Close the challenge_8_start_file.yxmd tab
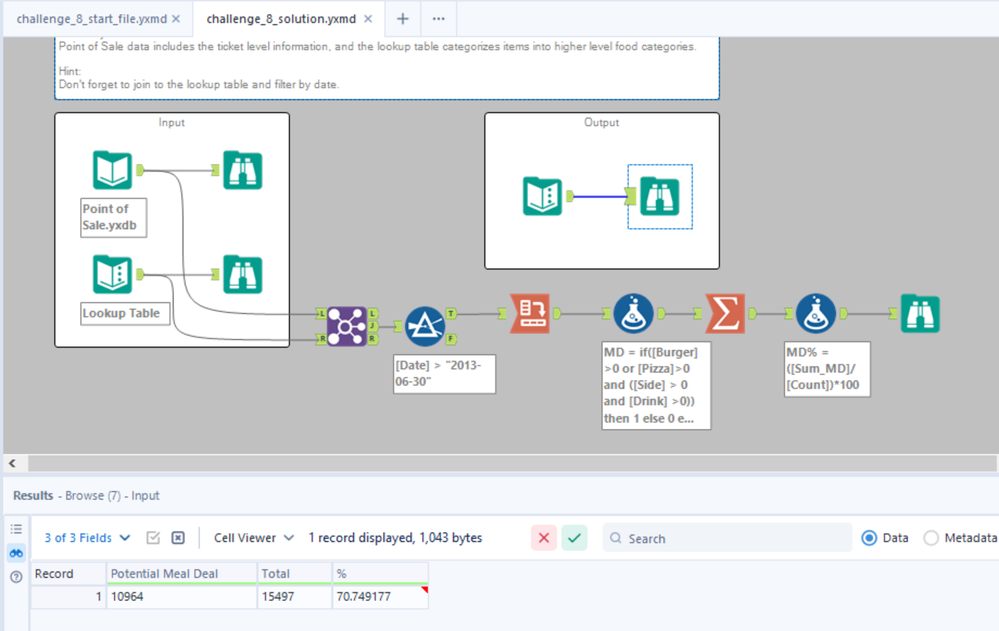This screenshot has height=631, width=999. [x=176, y=19]
